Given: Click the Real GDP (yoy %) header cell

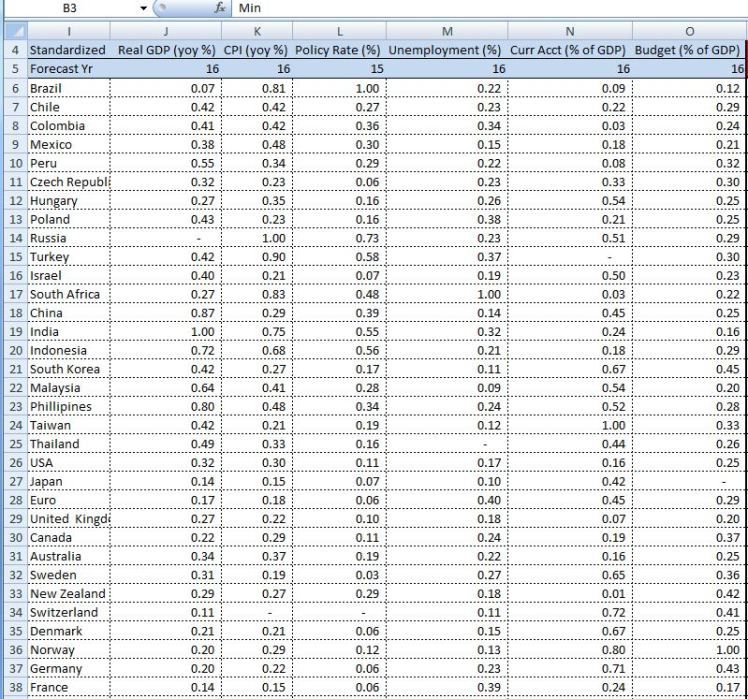Looking at the screenshot, I should [x=163, y=50].
